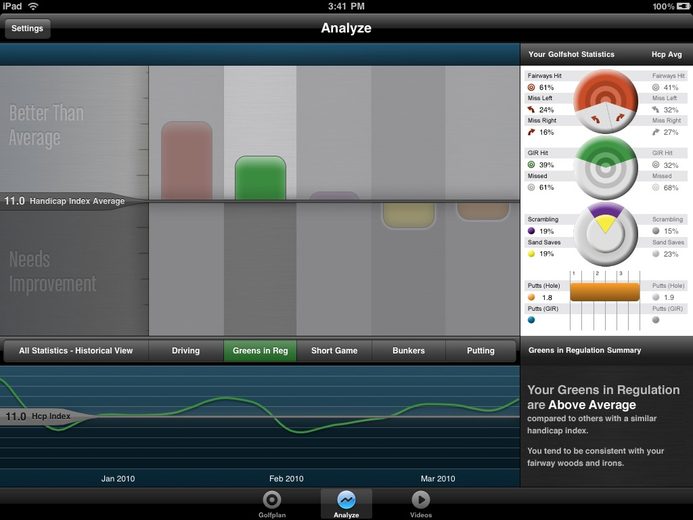Click the 11.0 Hcp Index marker
Image resolution: width=693 pixels, height=520 pixels.
[x=38, y=416]
